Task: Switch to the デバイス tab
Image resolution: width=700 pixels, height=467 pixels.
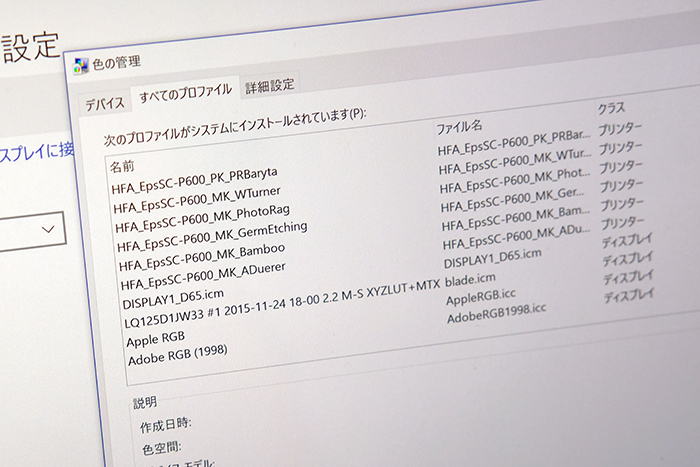Action: [x=104, y=103]
